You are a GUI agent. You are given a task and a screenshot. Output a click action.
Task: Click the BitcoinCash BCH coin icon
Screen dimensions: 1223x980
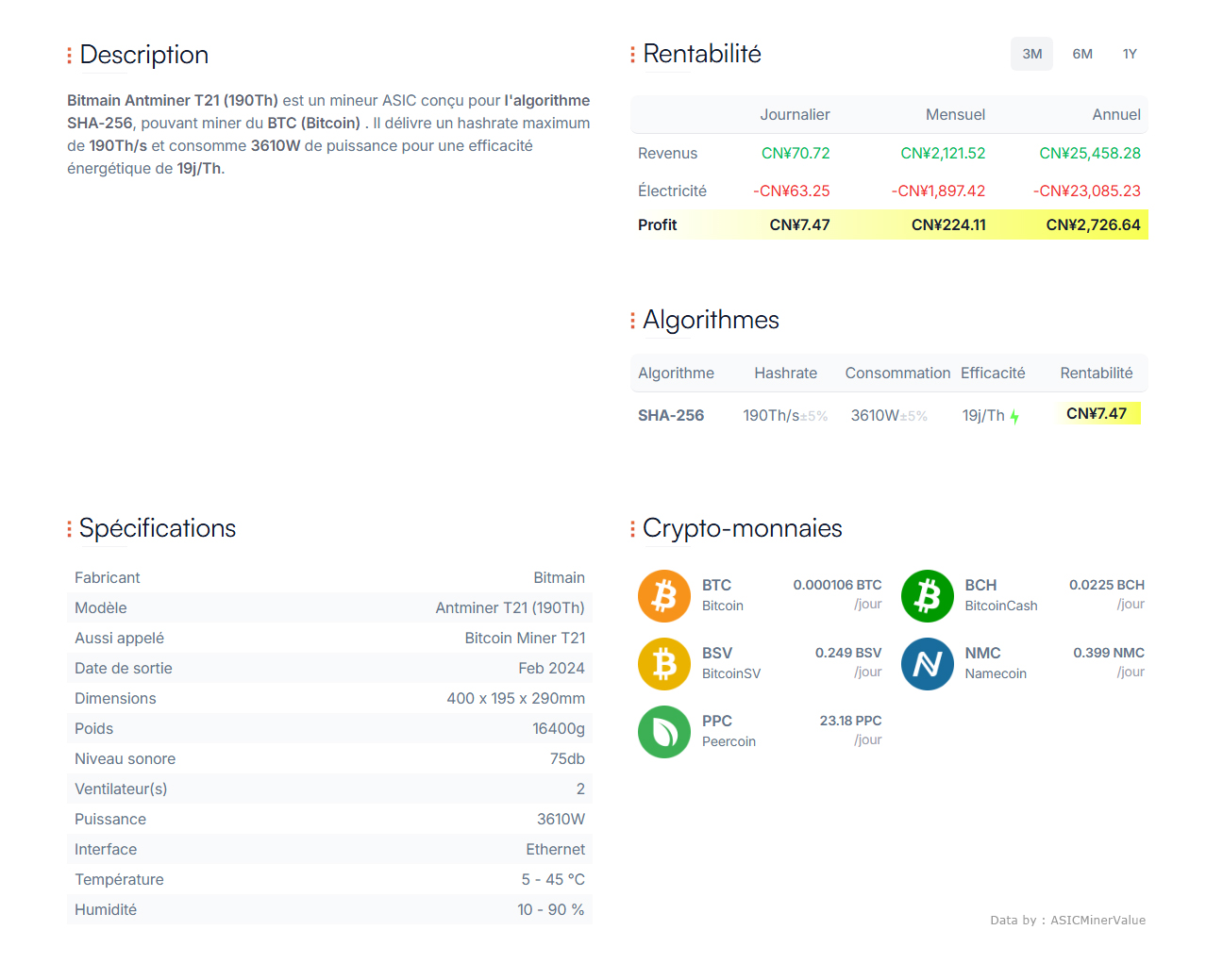[928, 596]
